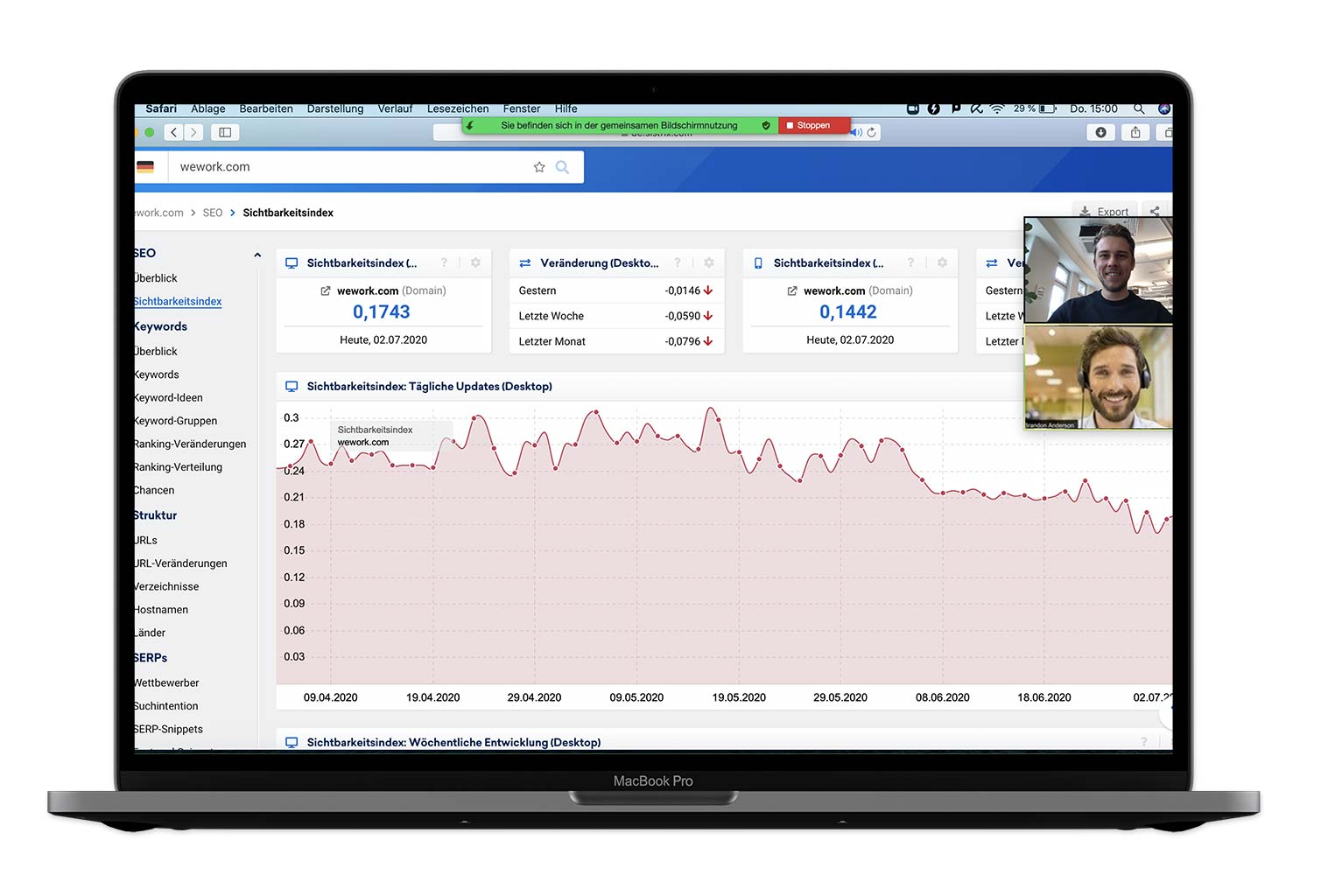The image size is (1335, 896).
Task: Click the mobile visibility value 0,1442
Action: [848, 311]
